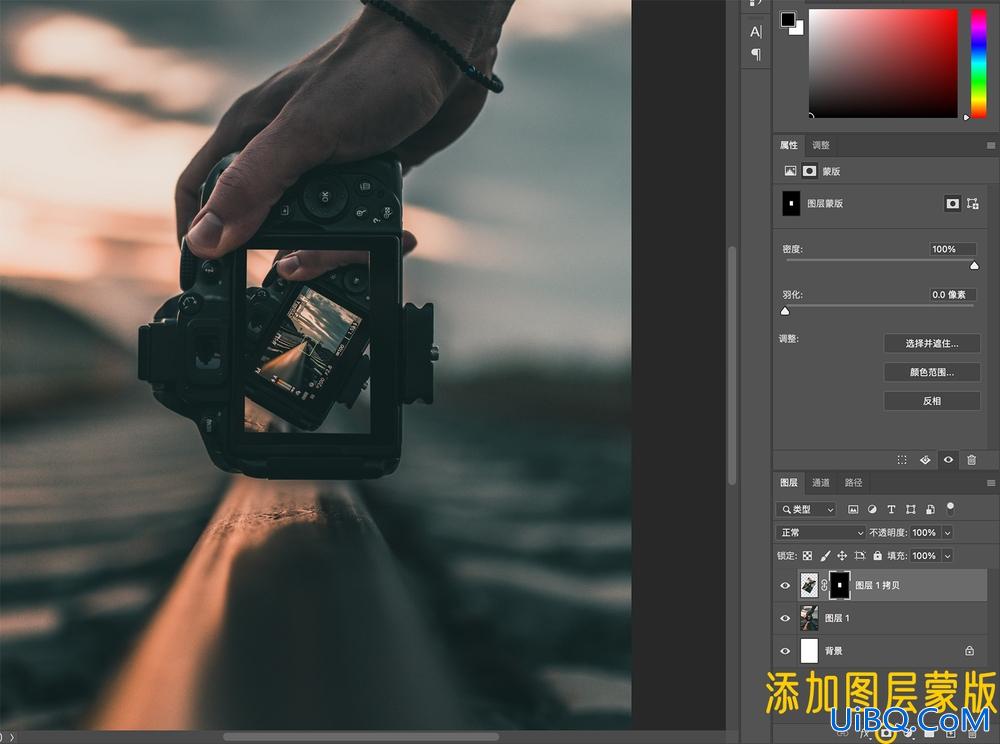1000x744 pixels.
Task: Select the pixel mask button in Properties
Action: pos(952,203)
